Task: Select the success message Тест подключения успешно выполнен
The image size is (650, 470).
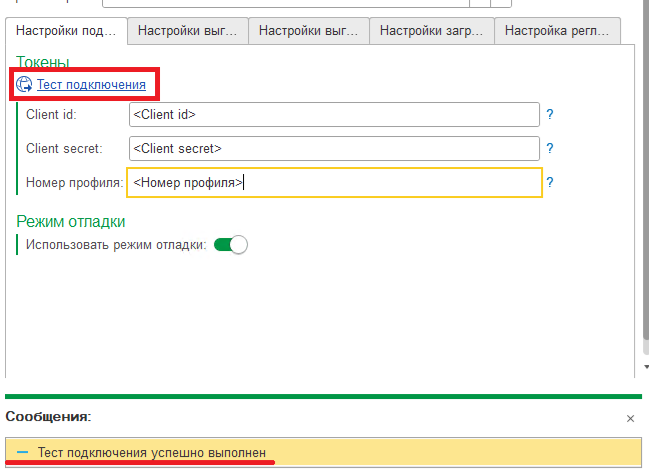Action: click(x=152, y=453)
